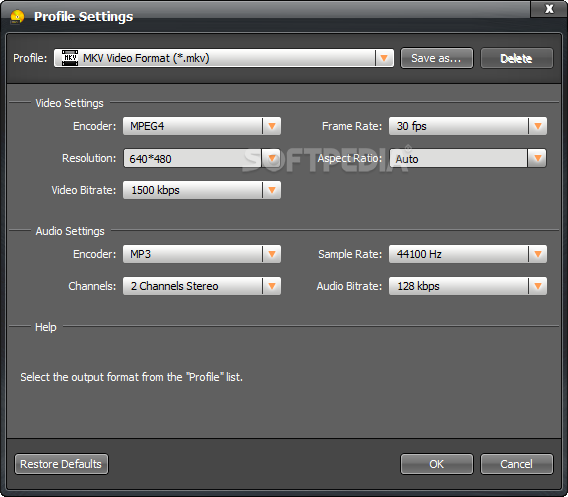Click the 'Select the output format' help text
The height and width of the screenshot is (497, 568).
pos(131,377)
